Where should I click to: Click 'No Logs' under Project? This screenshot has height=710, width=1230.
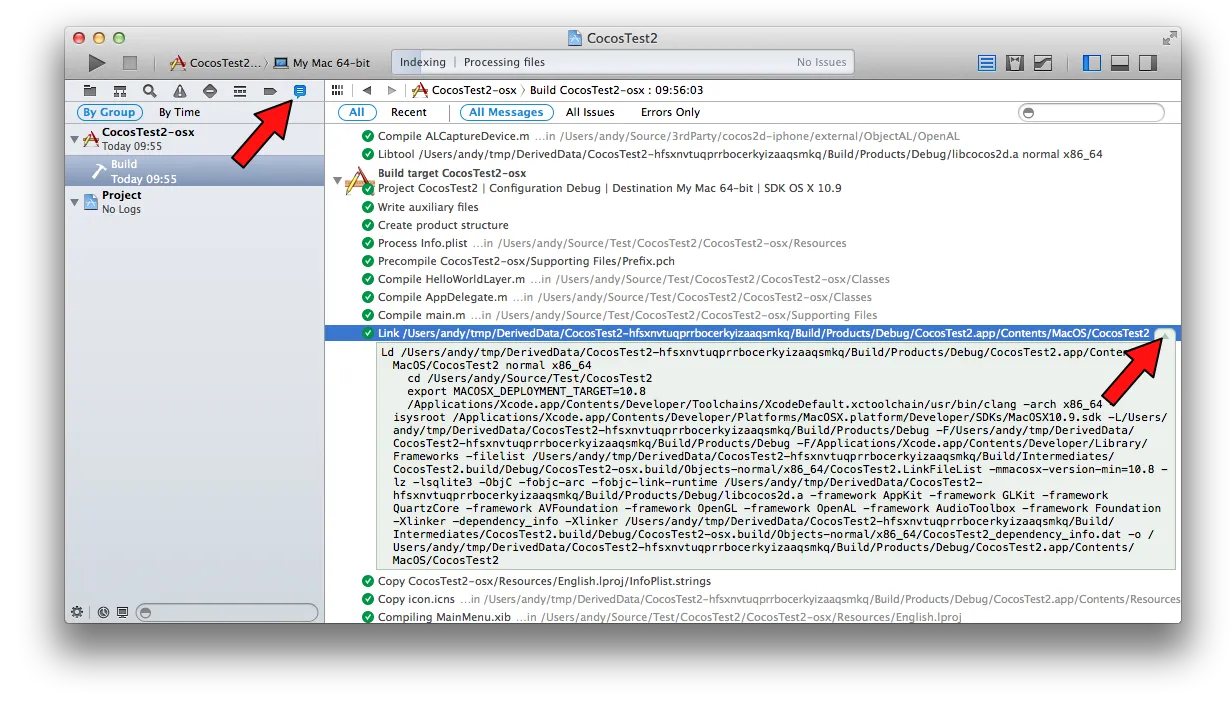[x=121, y=209]
